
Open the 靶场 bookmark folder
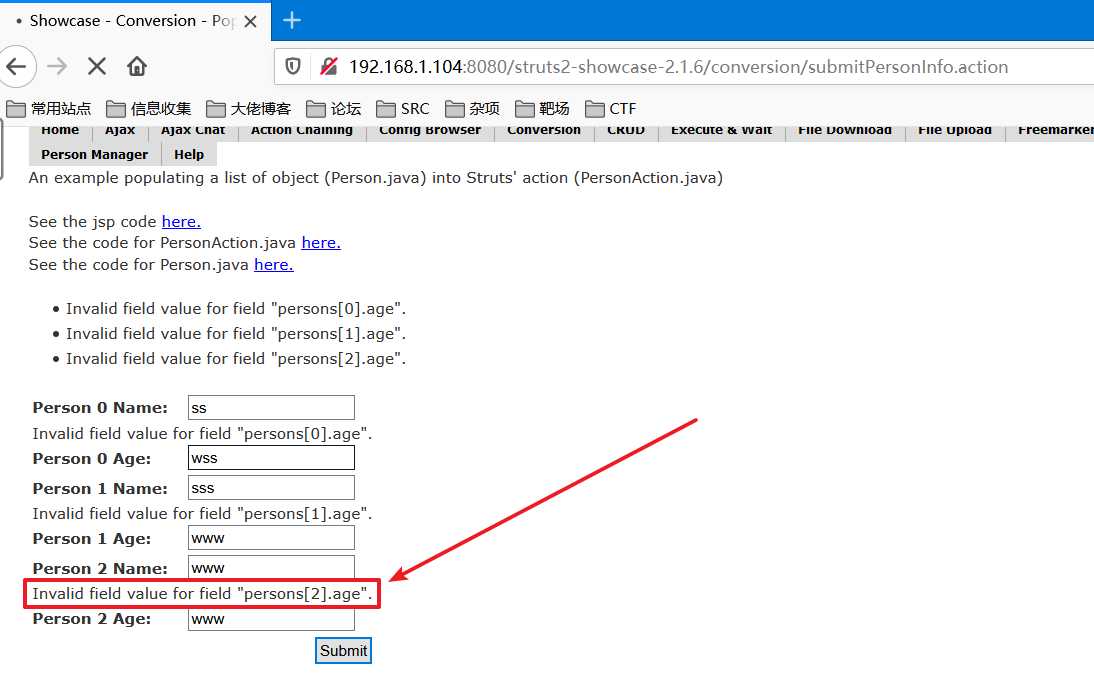click(x=542, y=109)
